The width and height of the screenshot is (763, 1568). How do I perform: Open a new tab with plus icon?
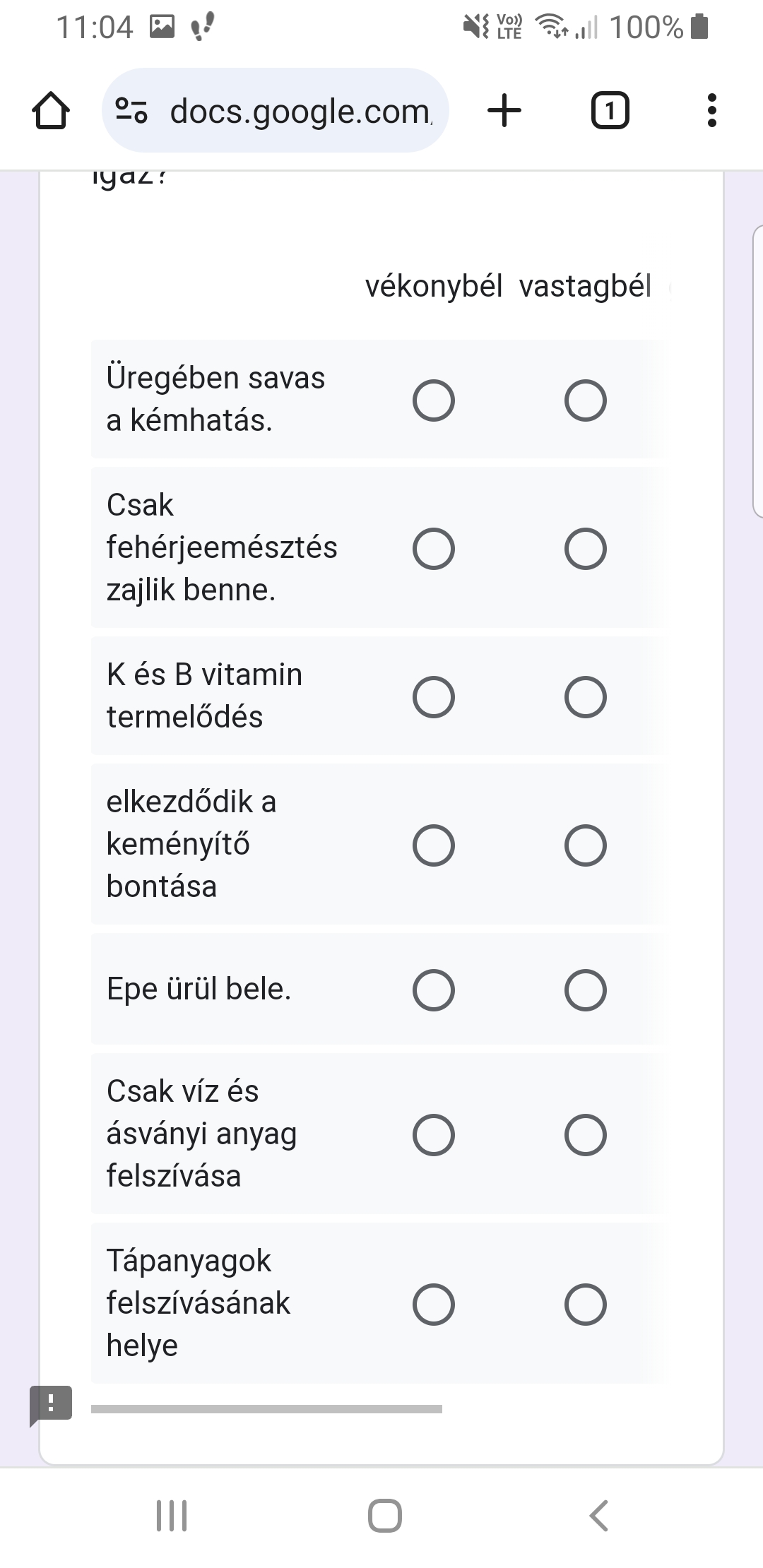[504, 111]
